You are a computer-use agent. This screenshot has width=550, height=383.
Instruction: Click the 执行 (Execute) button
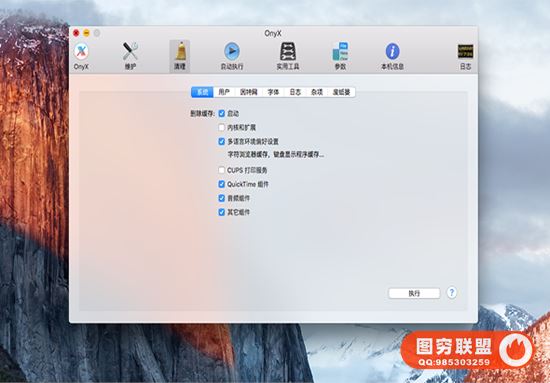(414, 293)
